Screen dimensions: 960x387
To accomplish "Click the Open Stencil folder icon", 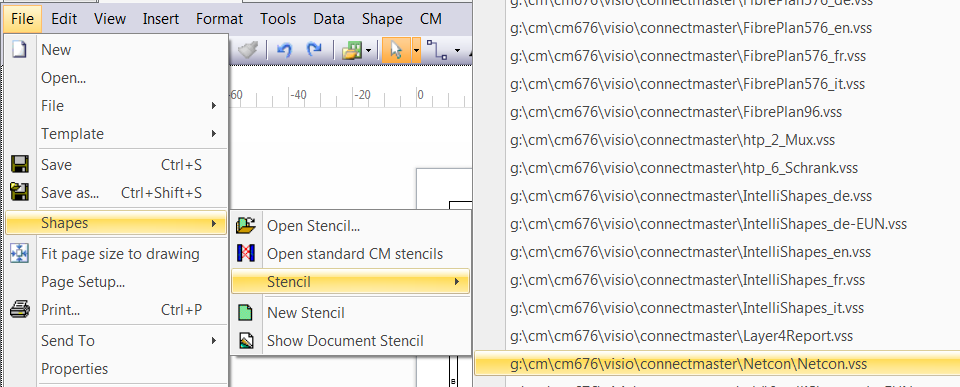I will point(246,225).
